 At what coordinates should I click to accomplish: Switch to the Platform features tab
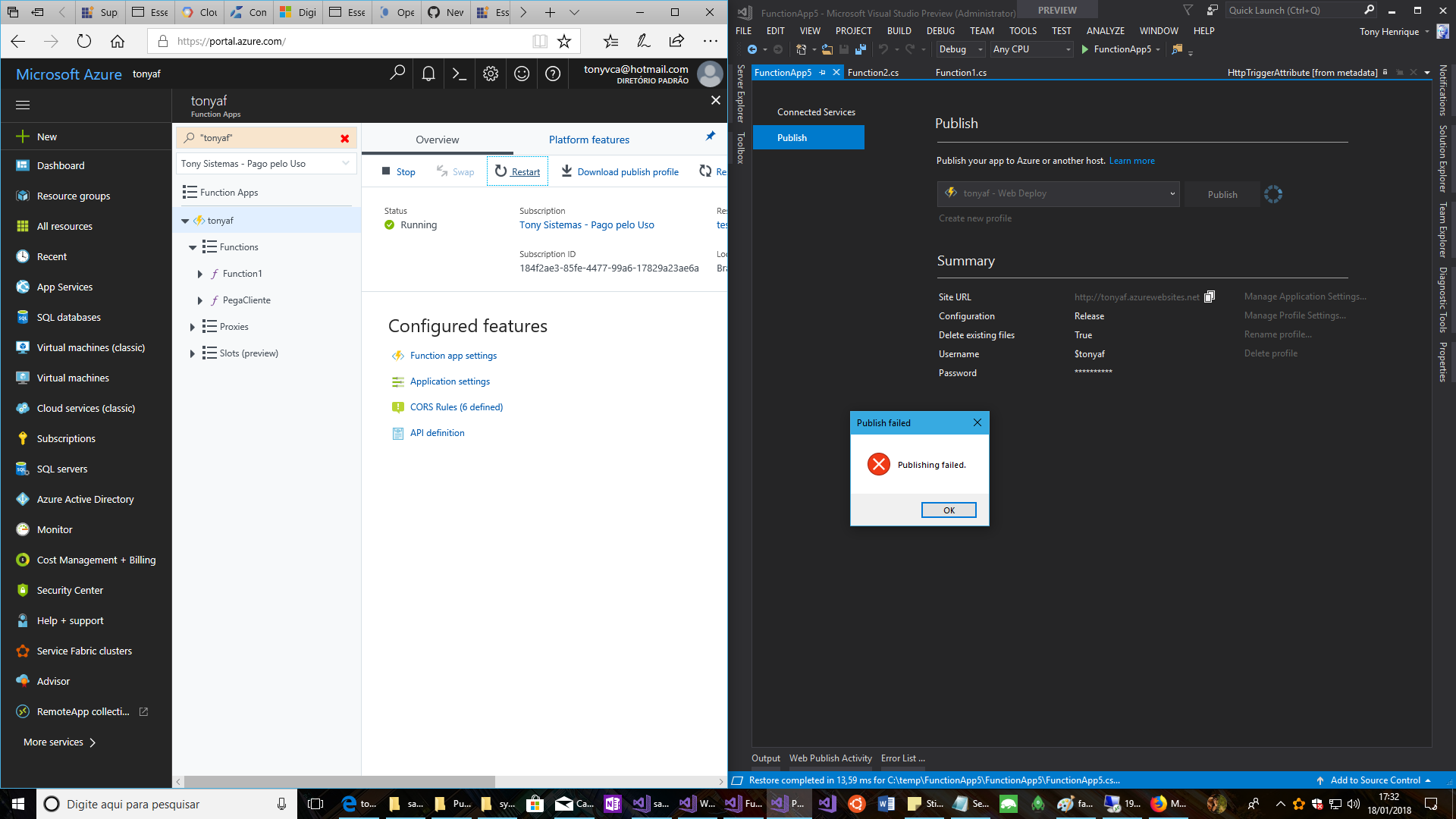pyautogui.click(x=588, y=140)
